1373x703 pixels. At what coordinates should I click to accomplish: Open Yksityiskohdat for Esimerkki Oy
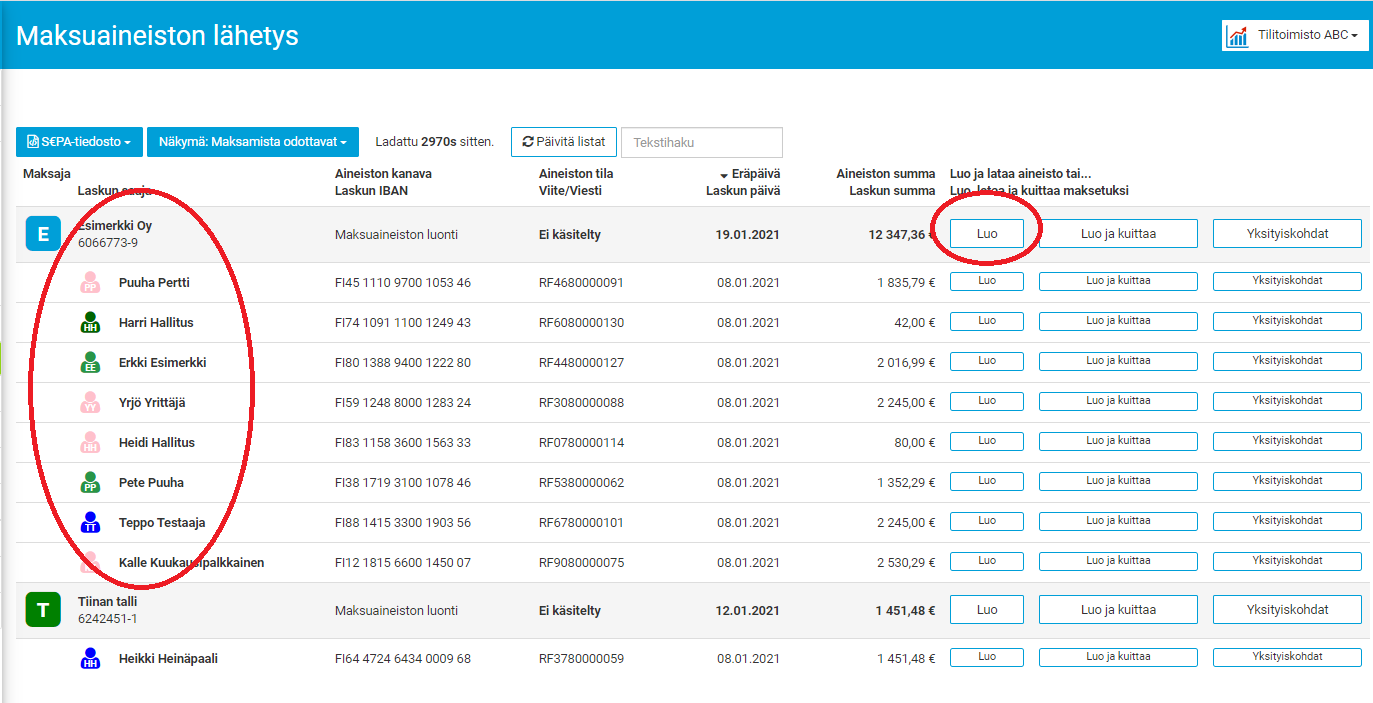1287,234
